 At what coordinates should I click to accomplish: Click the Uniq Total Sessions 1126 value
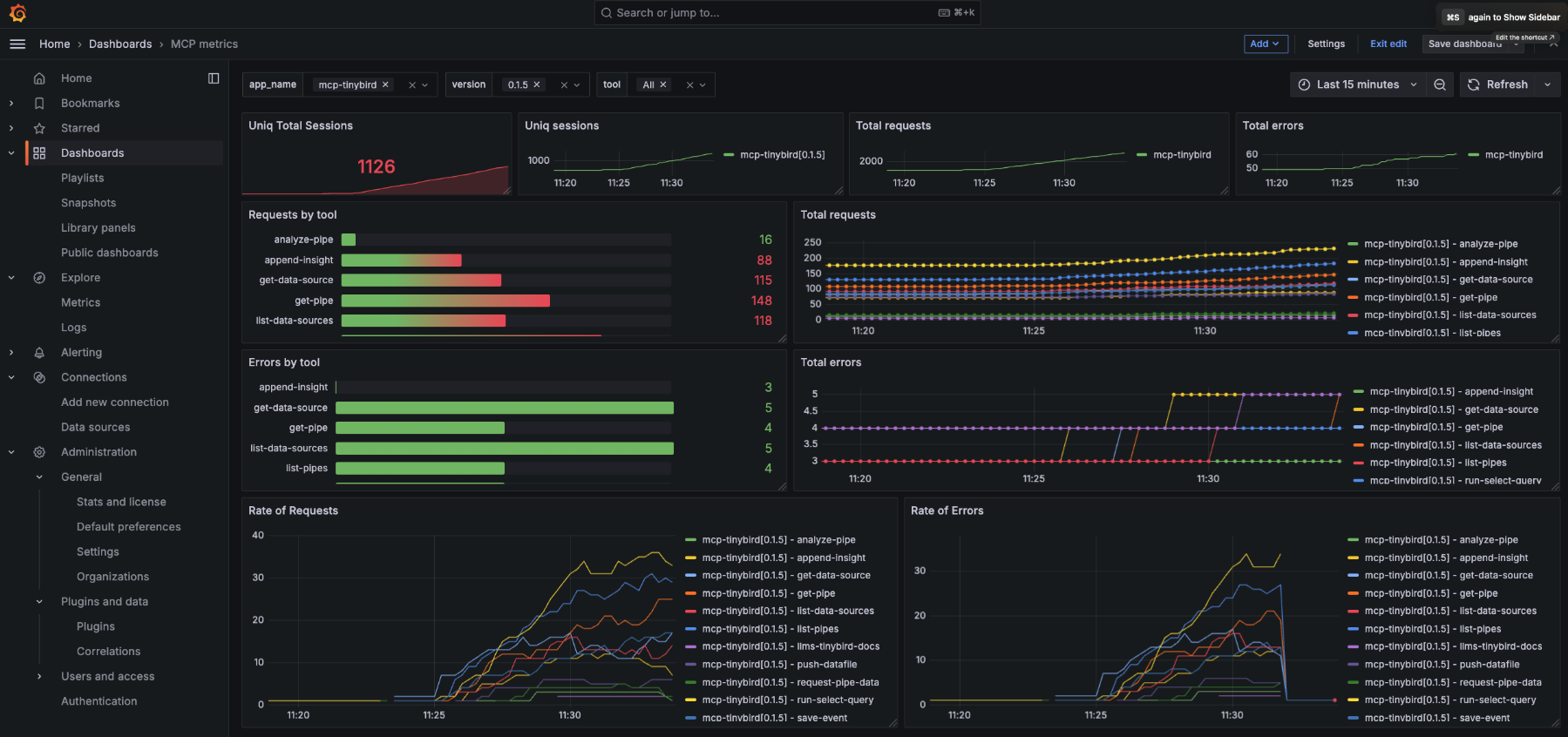377,166
